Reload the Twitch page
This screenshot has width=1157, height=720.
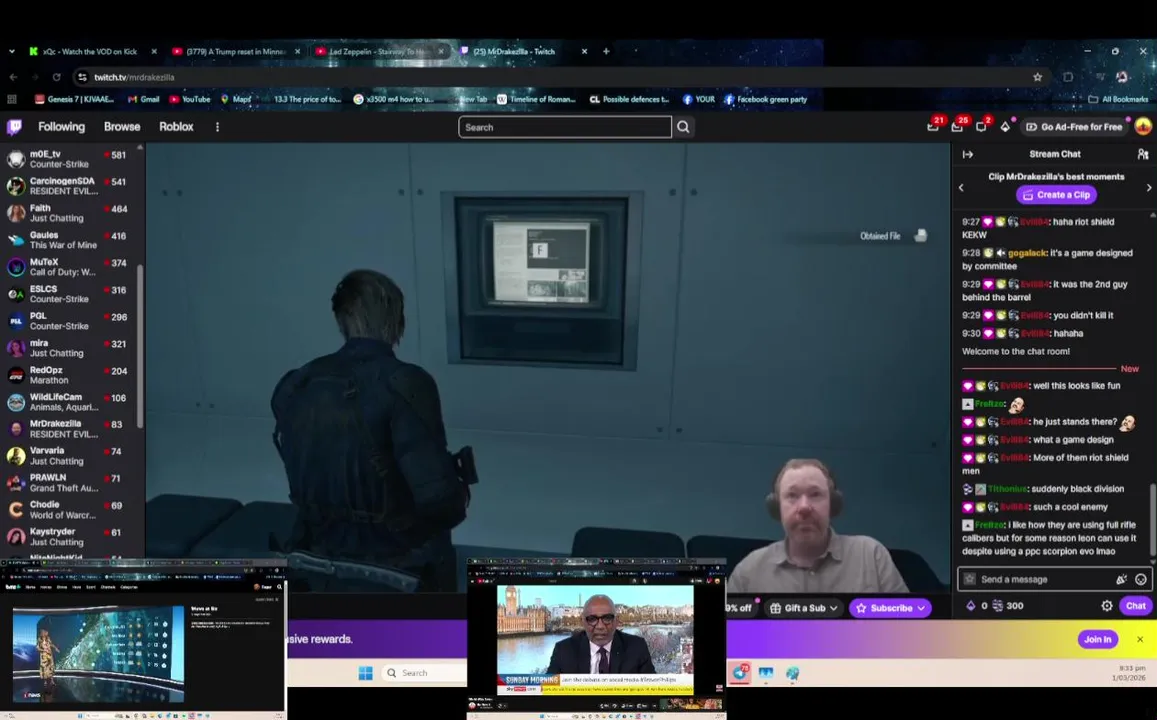click(x=56, y=77)
